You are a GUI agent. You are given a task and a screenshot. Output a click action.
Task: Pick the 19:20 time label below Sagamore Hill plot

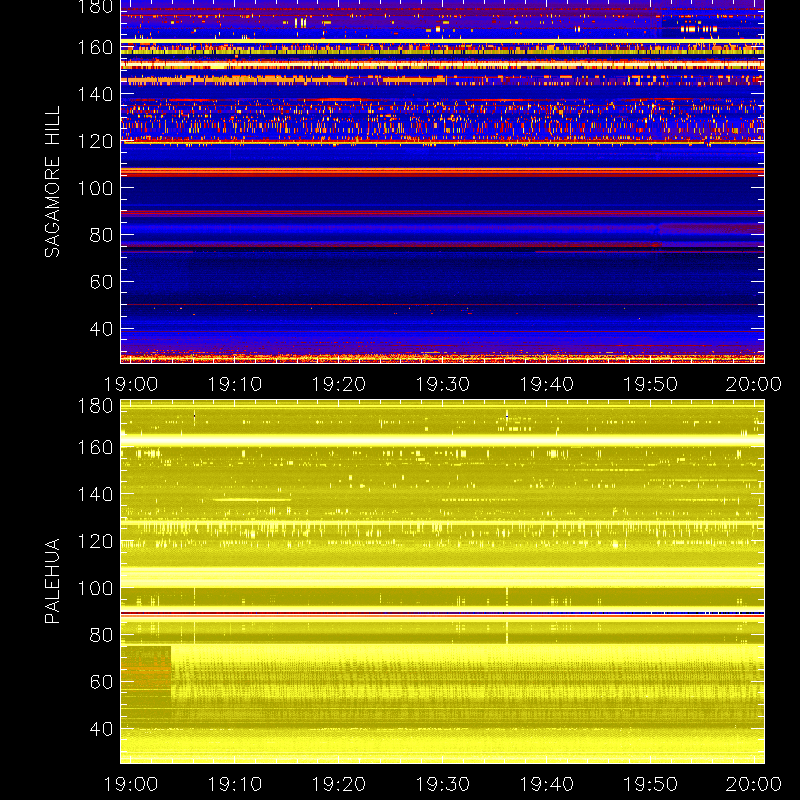coord(339,384)
